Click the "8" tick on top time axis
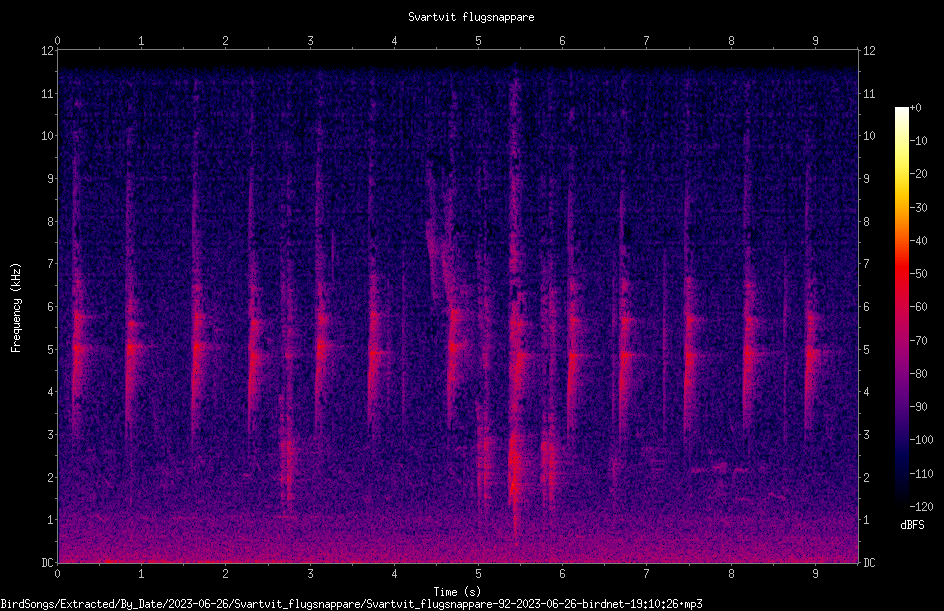Image resolution: width=944 pixels, height=611 pixels. 731,41
